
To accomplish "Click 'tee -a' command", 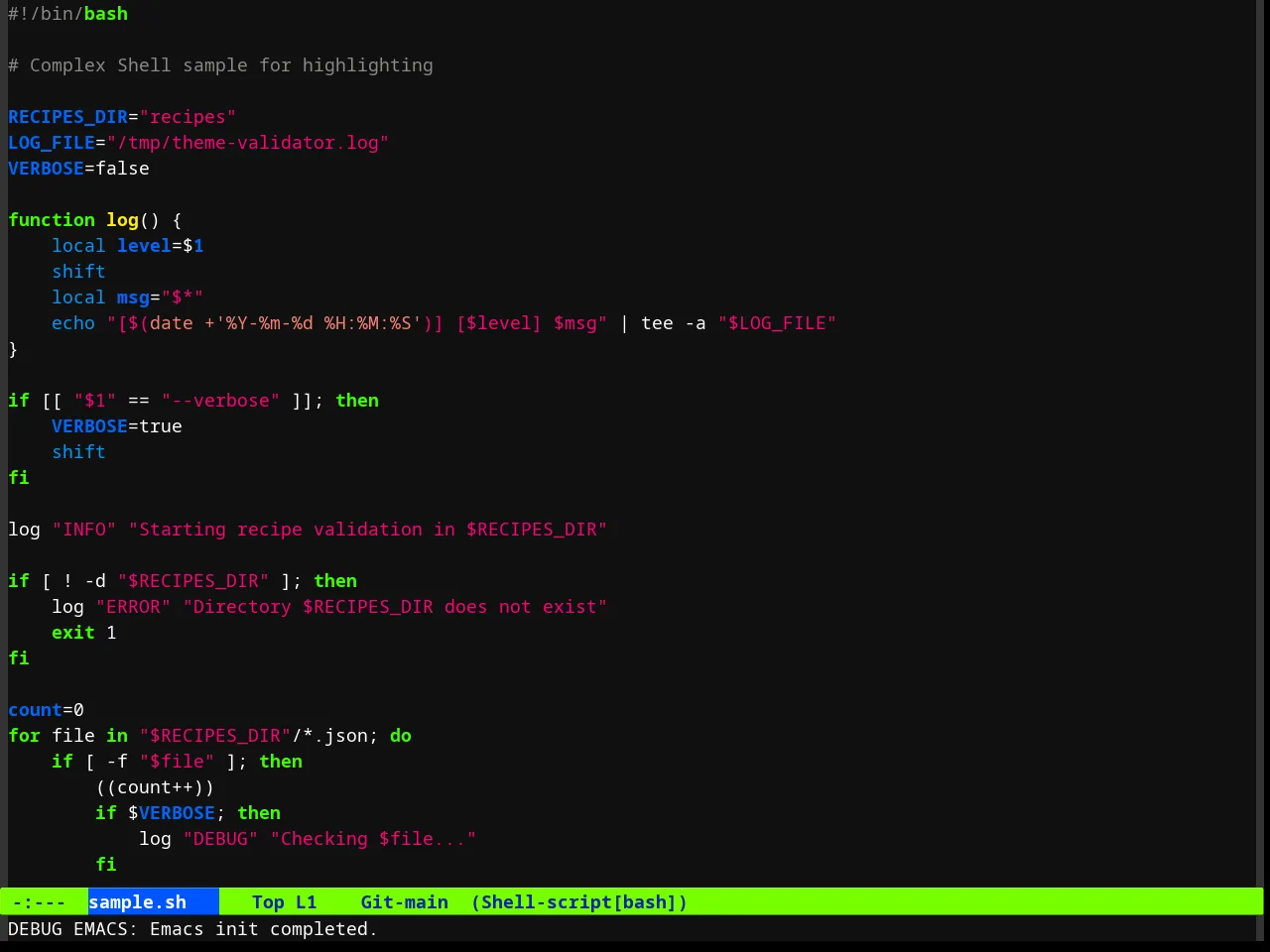I will click(674, 323).
